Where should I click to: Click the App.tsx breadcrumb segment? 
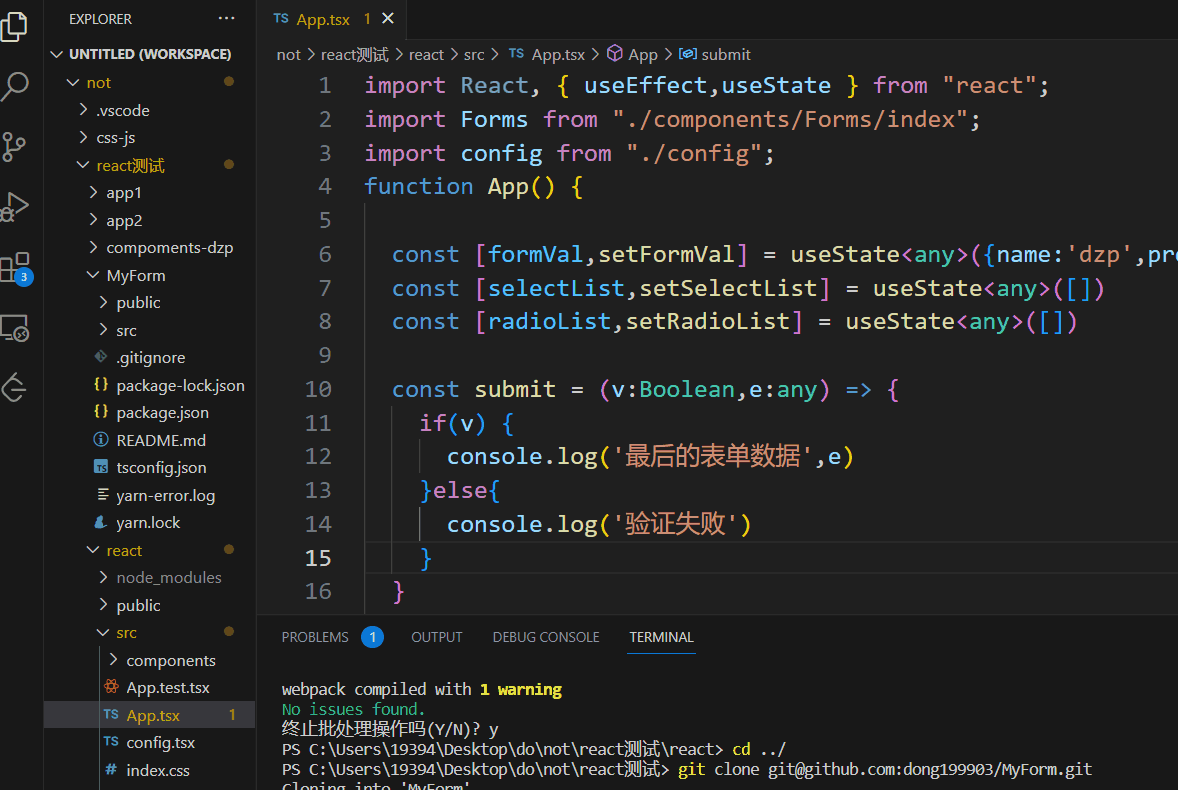(558, 54)
